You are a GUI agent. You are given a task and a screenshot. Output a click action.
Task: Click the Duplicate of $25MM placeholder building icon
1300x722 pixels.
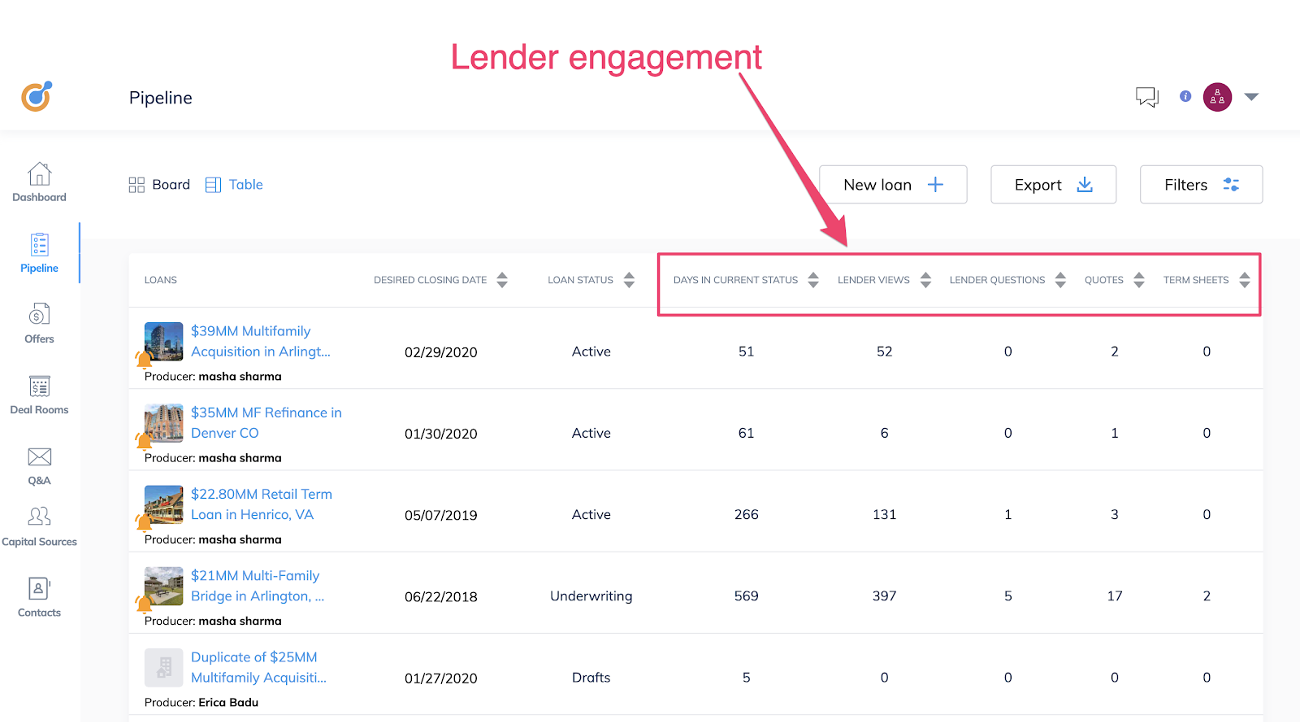point(164,667)
